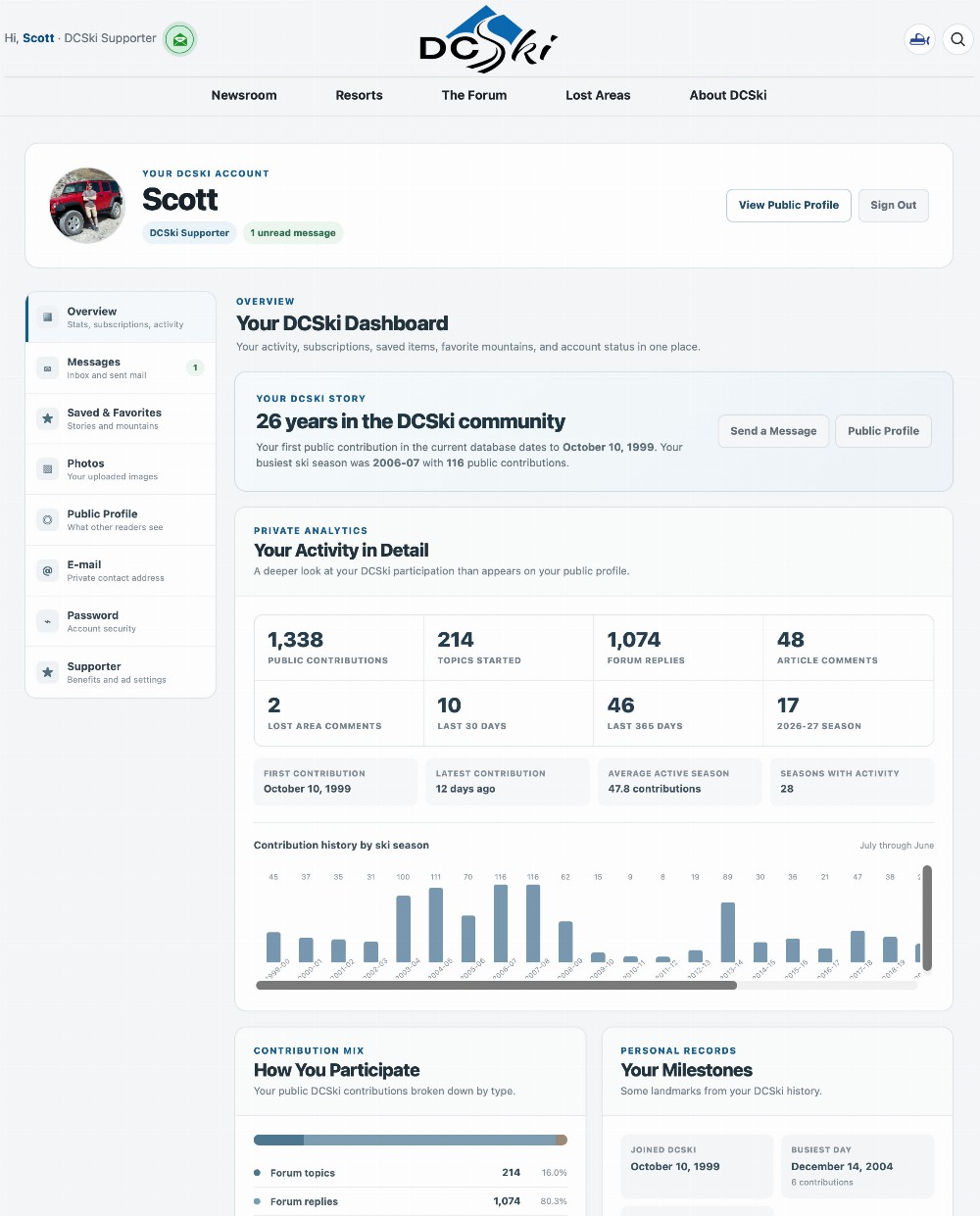Click the 46 Last 365 Days stat
This screenshot has height=1216, width=980.
(678, 713)
